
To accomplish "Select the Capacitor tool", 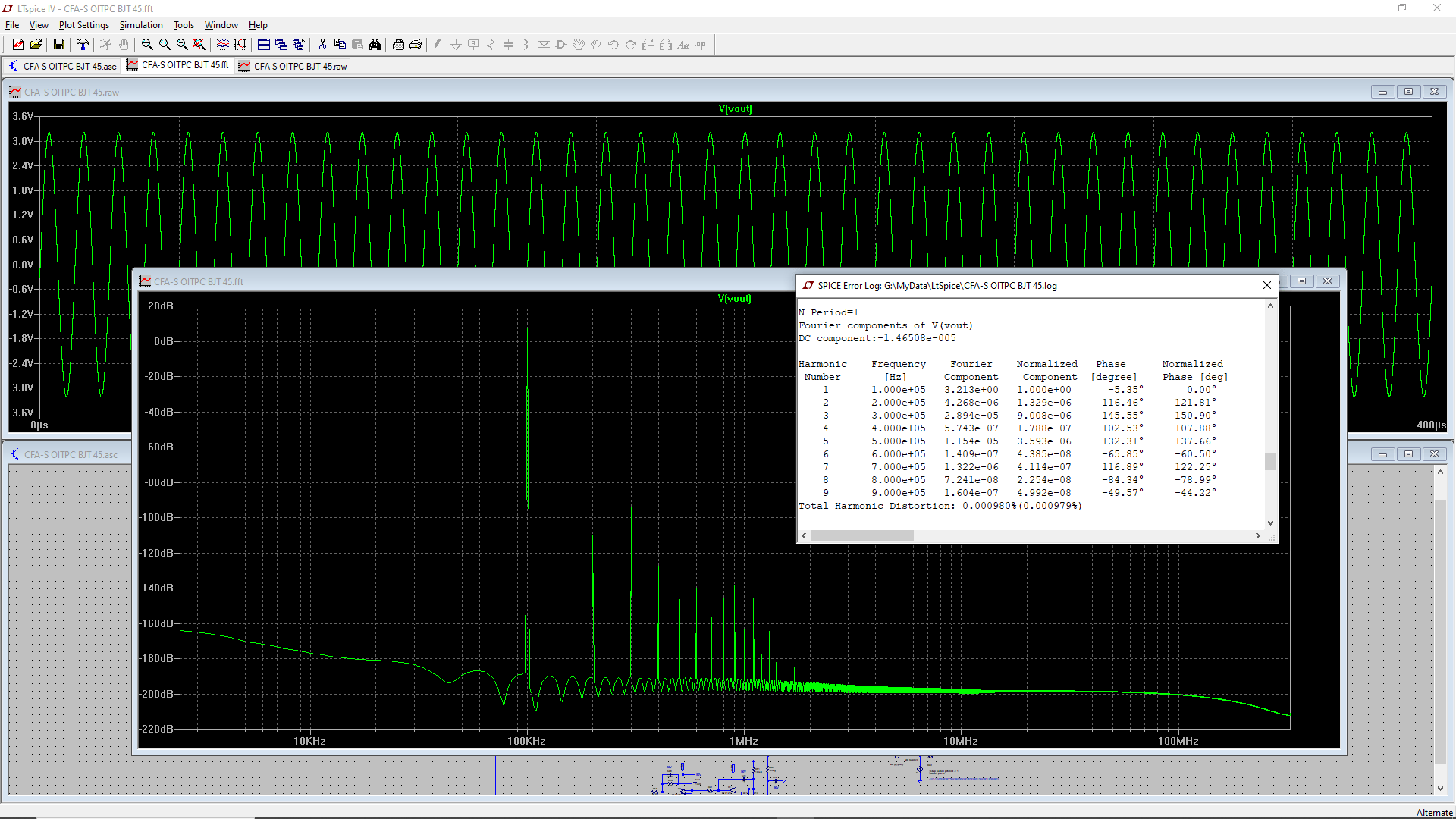I will tap(509, 45).
